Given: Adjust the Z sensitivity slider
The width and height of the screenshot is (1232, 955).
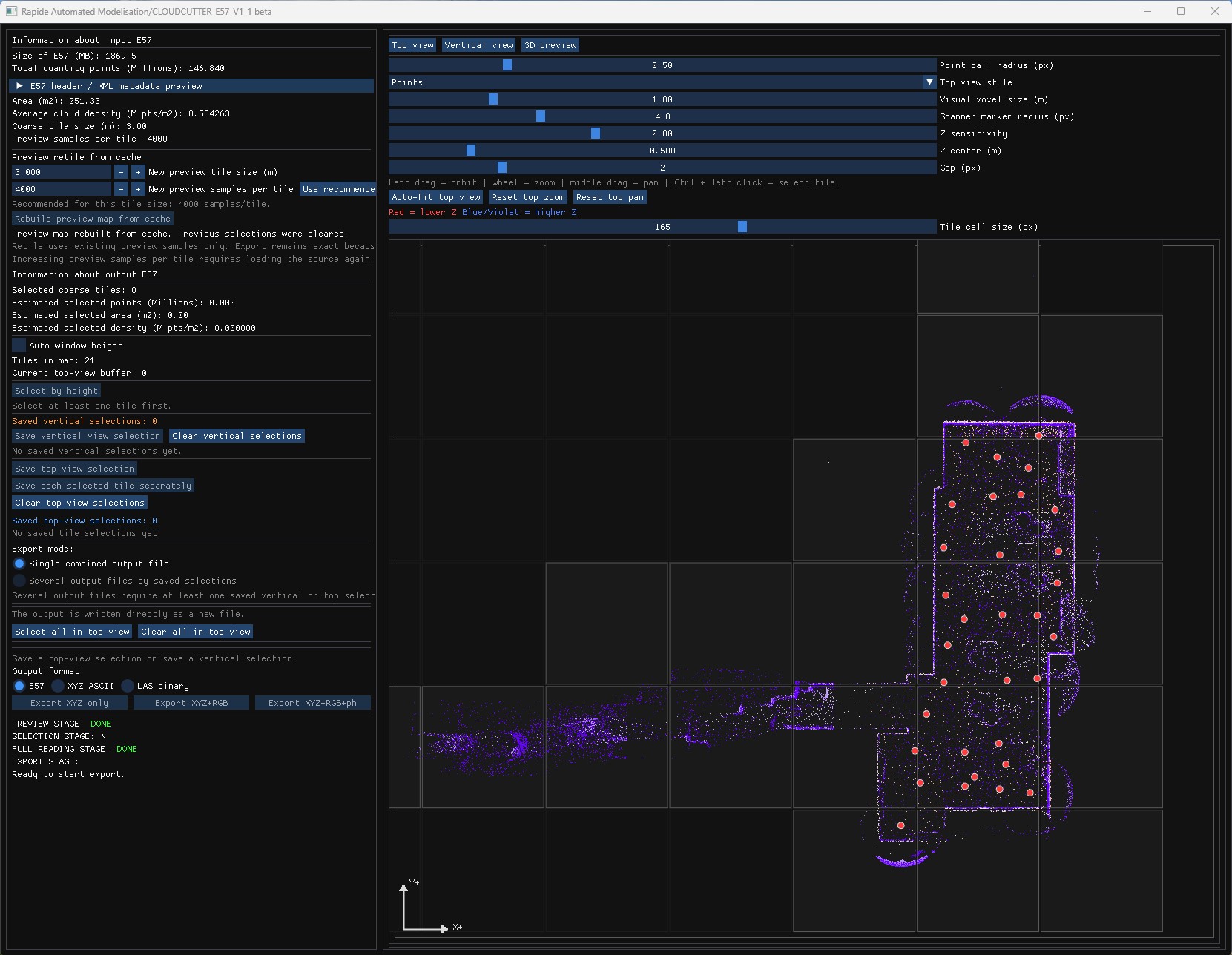Looking at the screenshot, I should (662, 133).
